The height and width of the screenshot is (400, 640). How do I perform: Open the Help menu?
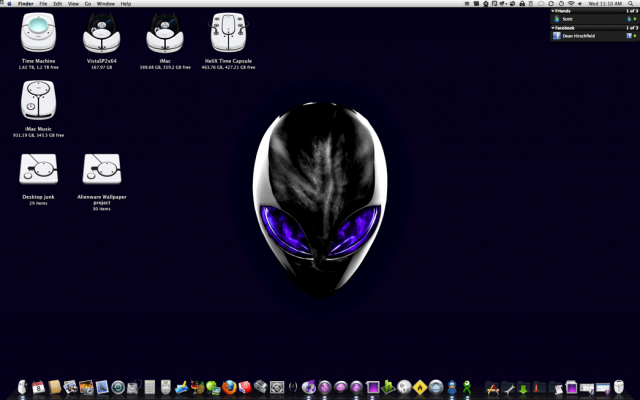click(x=126, y=4)
